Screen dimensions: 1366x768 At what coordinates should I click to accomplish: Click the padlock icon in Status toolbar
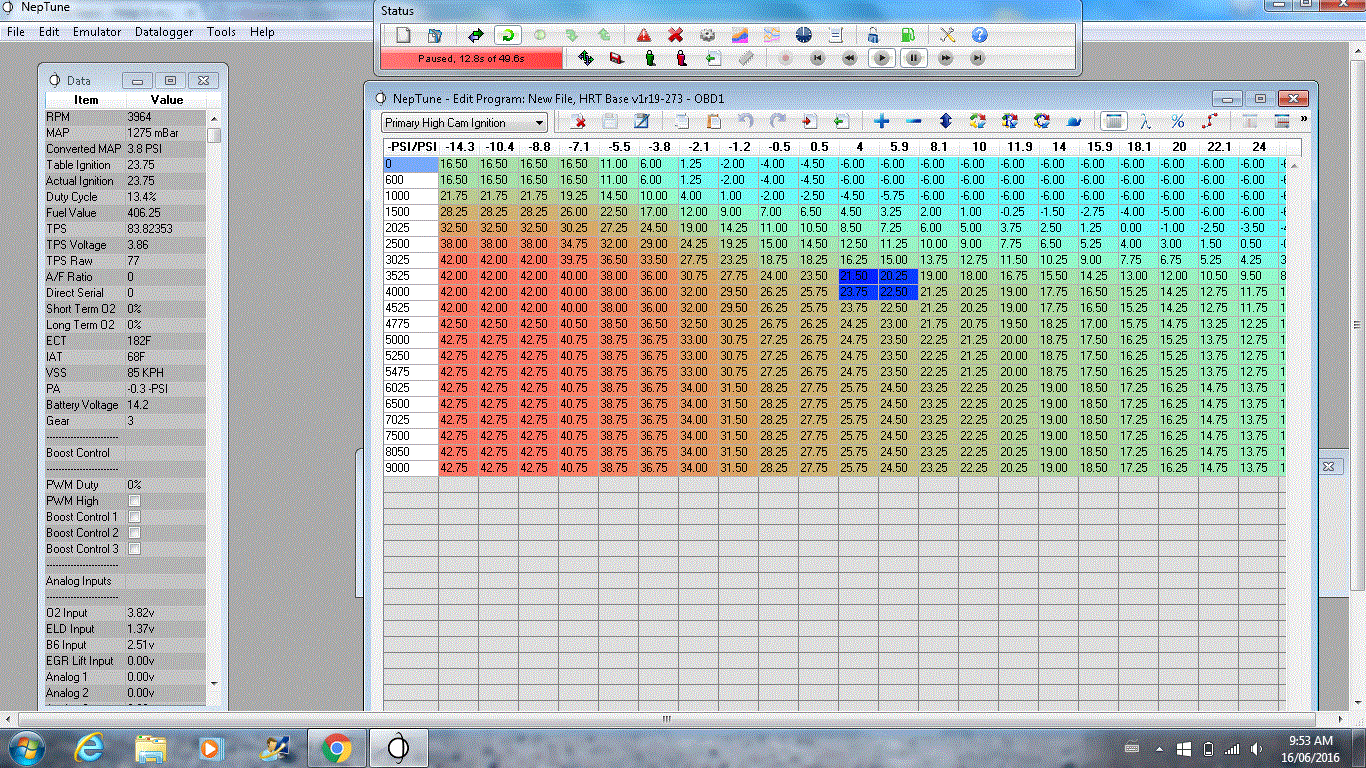[x=874, y=35]
